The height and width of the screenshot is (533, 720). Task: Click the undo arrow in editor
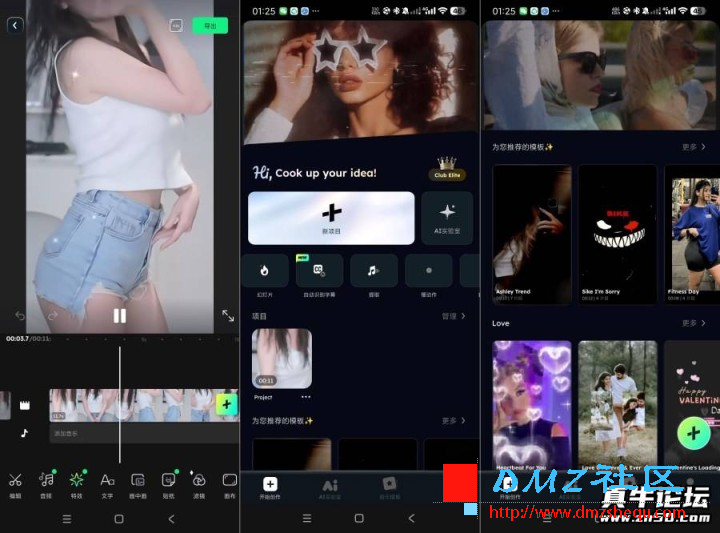[19, 316]
